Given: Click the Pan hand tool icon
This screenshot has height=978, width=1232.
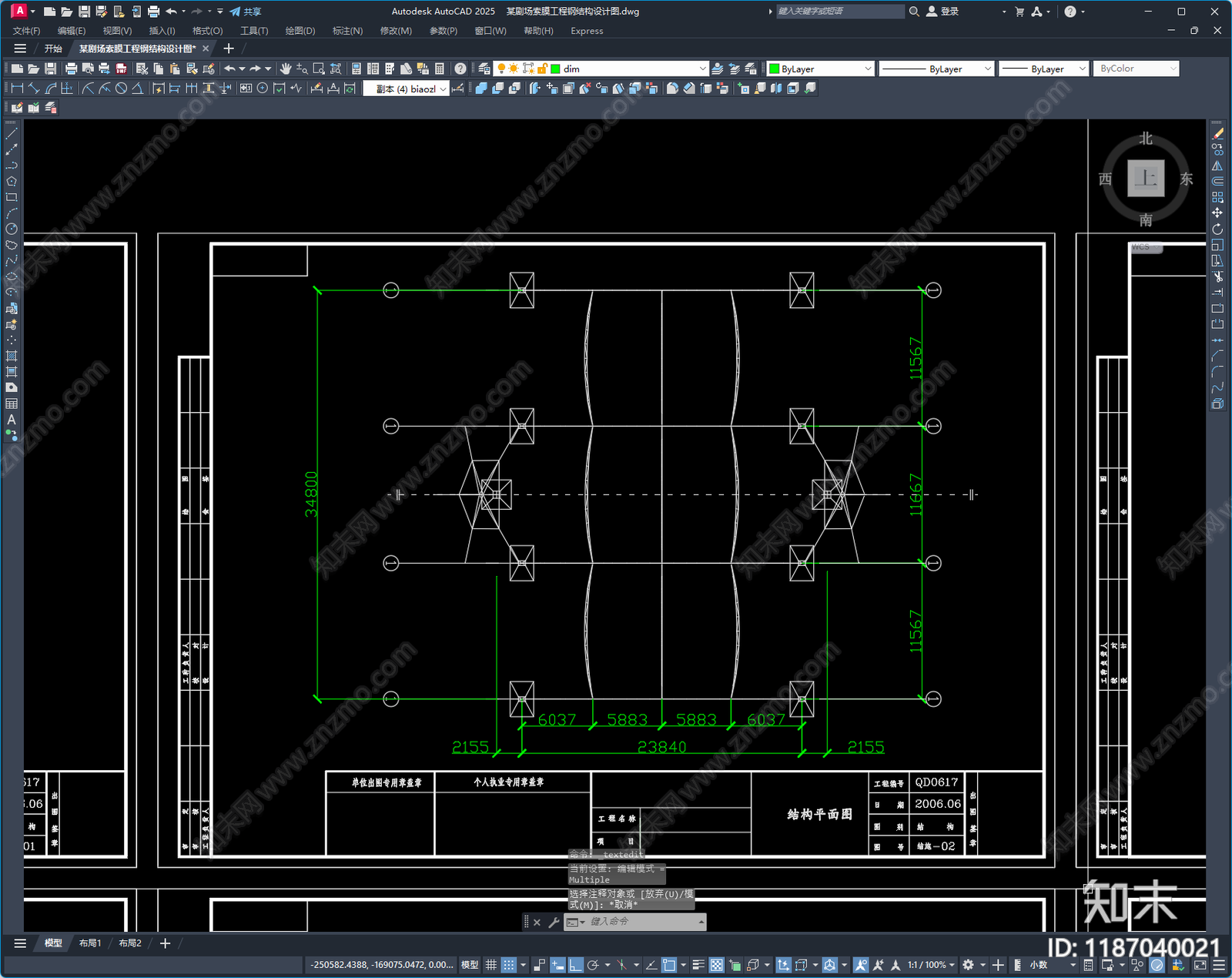Looking at the screenshot, I should tap(286, 69).
